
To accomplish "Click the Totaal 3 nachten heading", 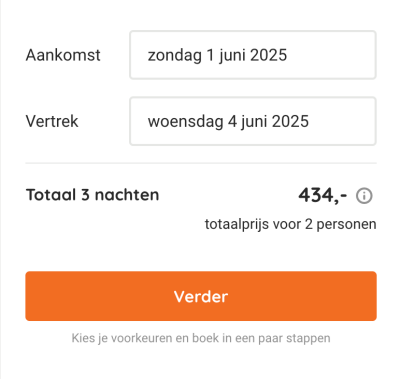I will point(92,195).
